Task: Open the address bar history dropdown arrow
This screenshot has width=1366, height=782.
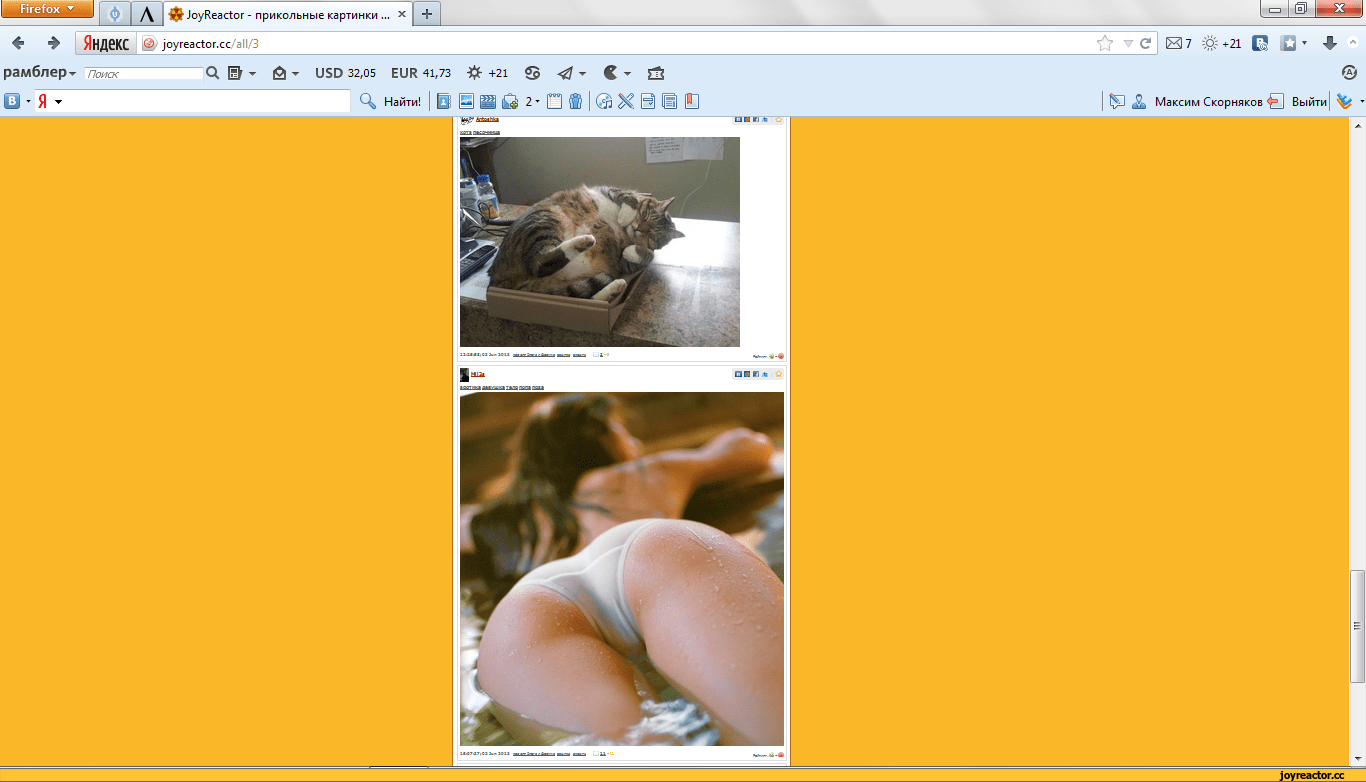Action: point(1127,43)
